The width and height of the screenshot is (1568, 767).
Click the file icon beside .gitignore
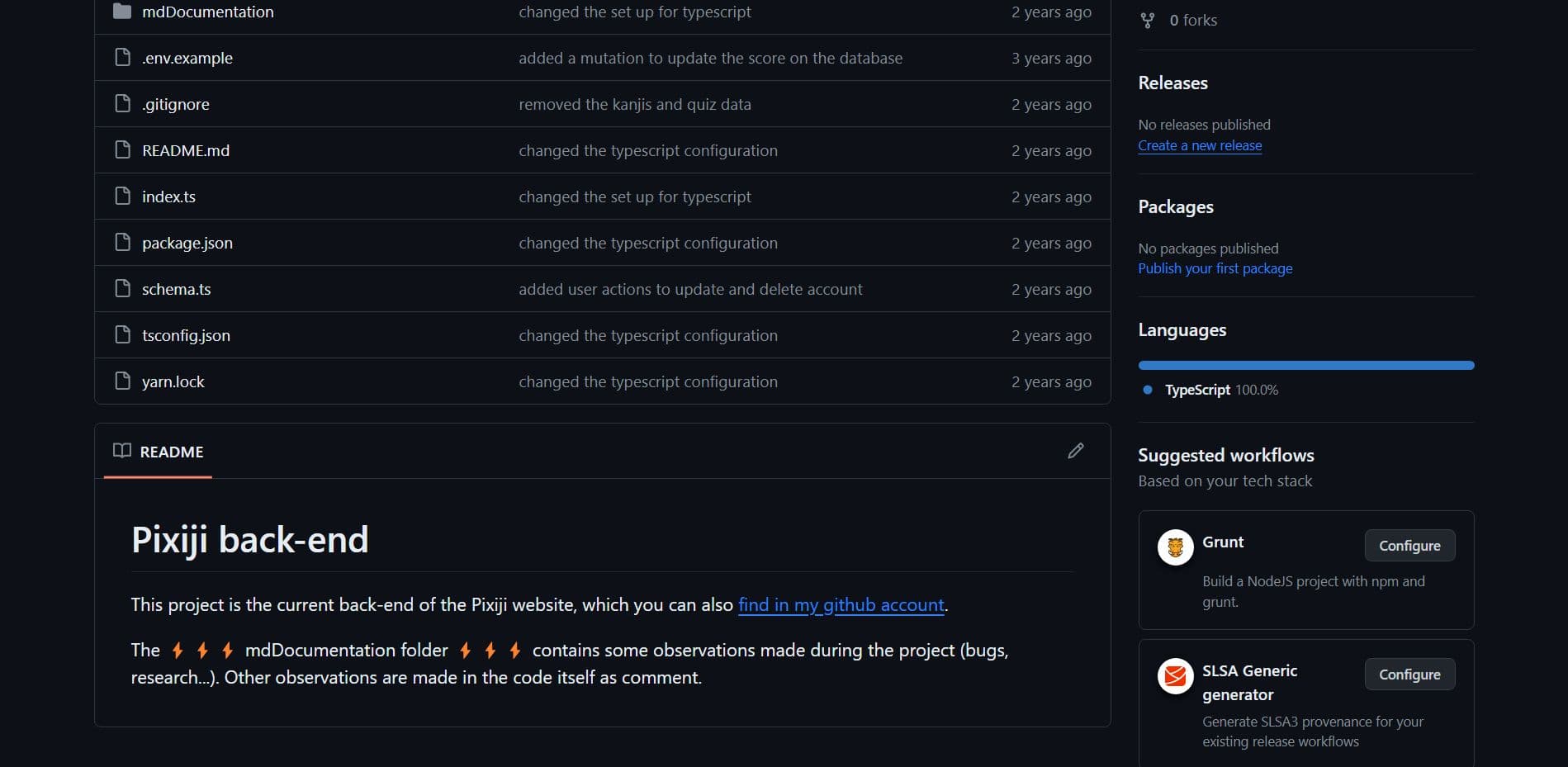[122, 104]
